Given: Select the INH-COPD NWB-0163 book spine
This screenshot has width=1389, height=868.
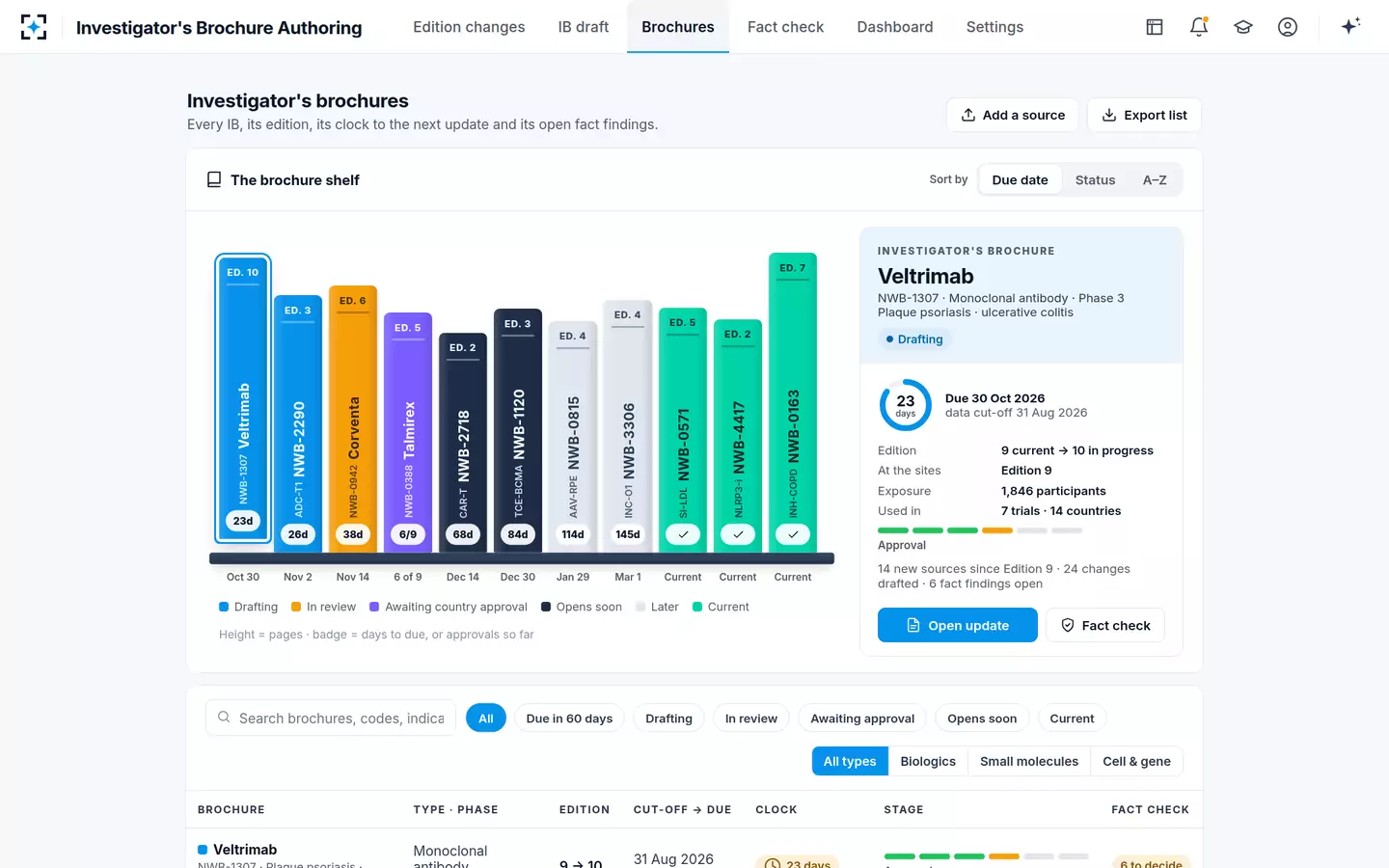Looking at the screenshot, I should [x=793, y=402].
